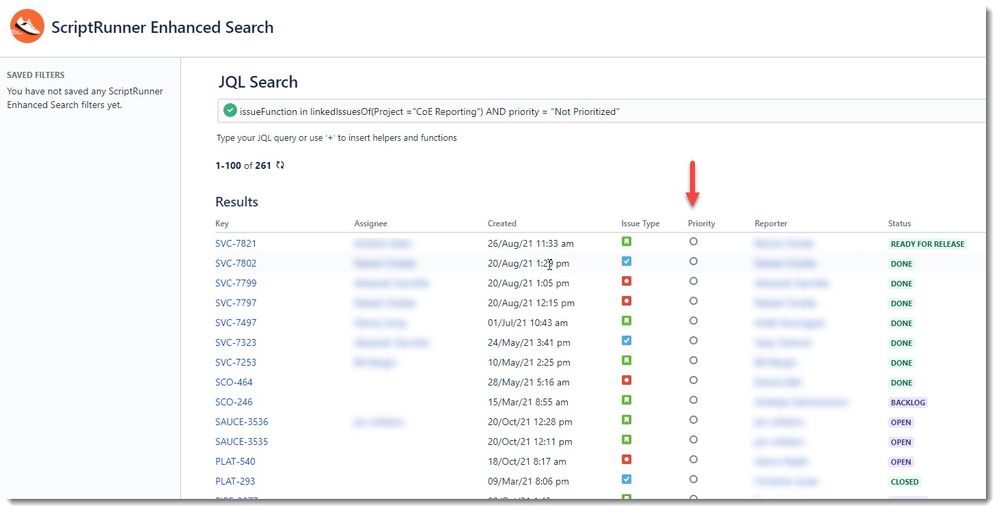Sort by the Status column header
Screen dimensions: 999x512
click(x=900, y=224)
